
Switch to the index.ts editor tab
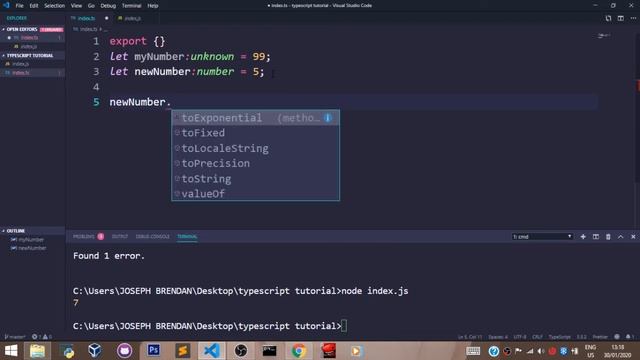[86, 18]
